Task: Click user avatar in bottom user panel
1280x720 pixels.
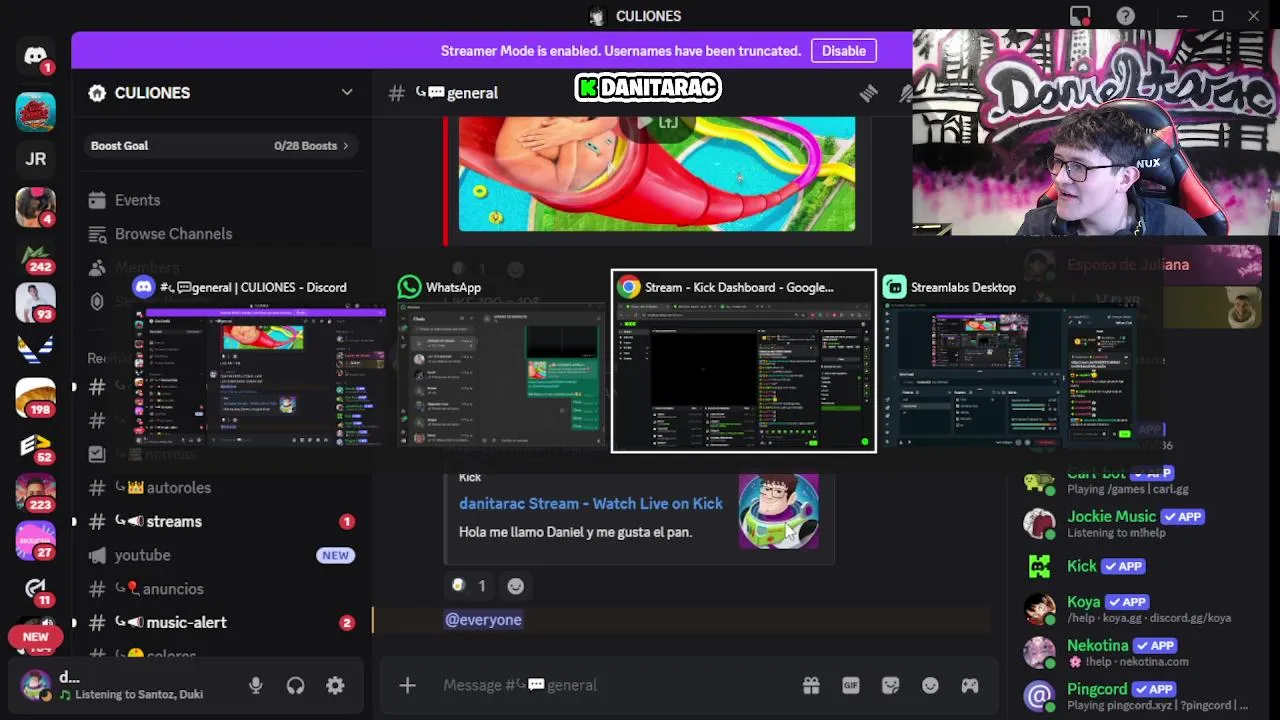Action: tap(36, 685)
